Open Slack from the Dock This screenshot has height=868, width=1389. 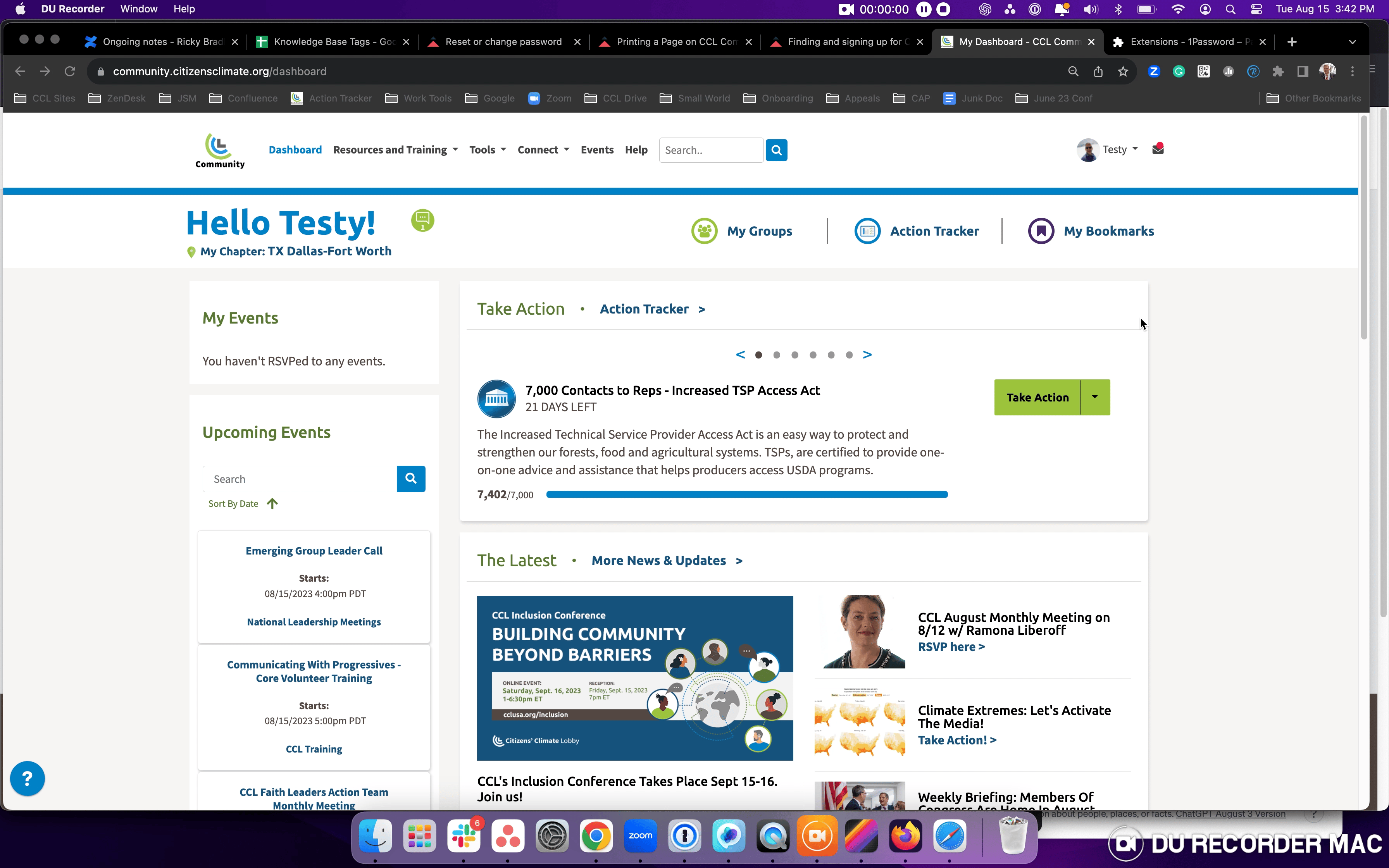[464, 836]
